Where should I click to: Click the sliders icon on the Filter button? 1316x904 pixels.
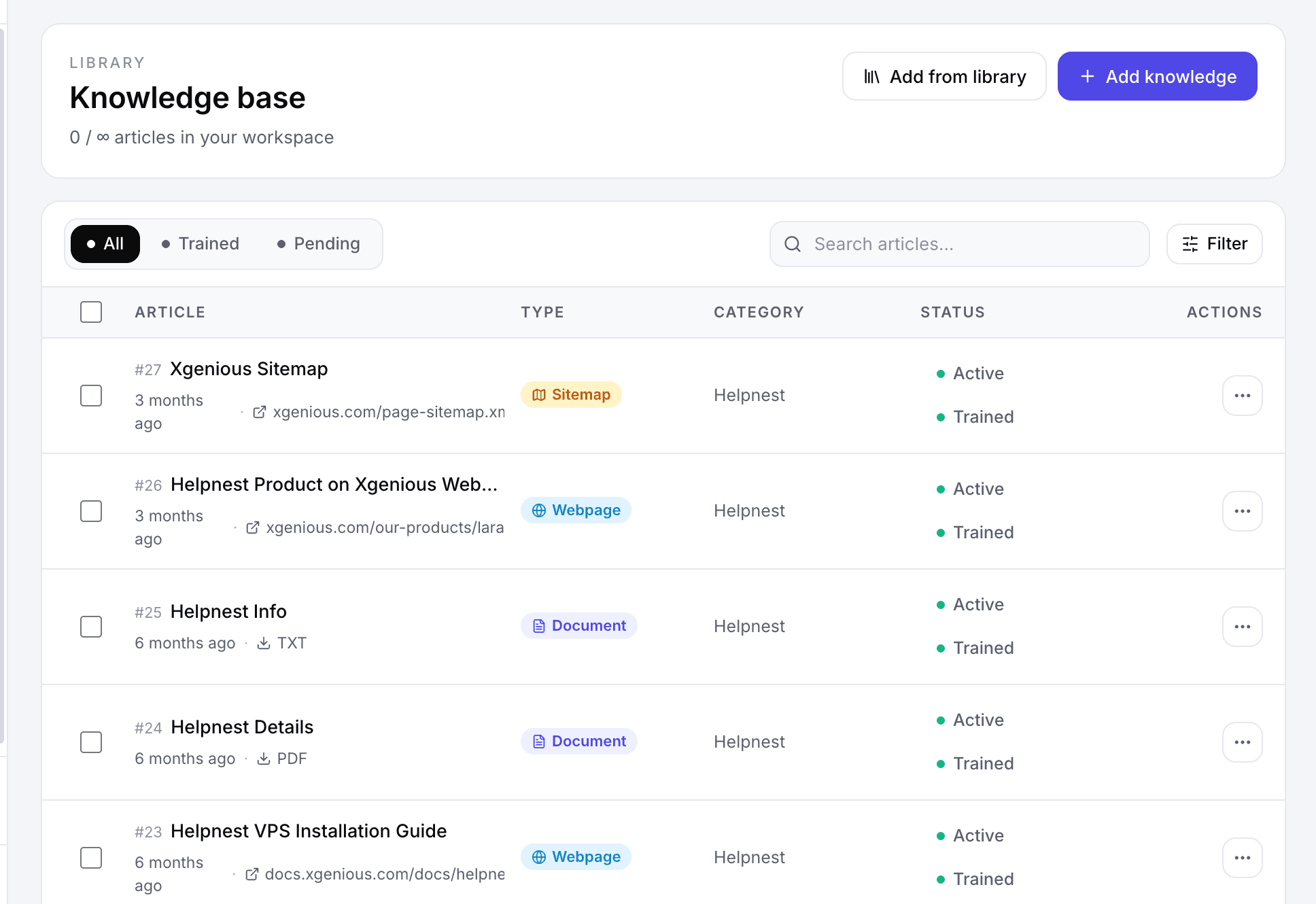1190,244
